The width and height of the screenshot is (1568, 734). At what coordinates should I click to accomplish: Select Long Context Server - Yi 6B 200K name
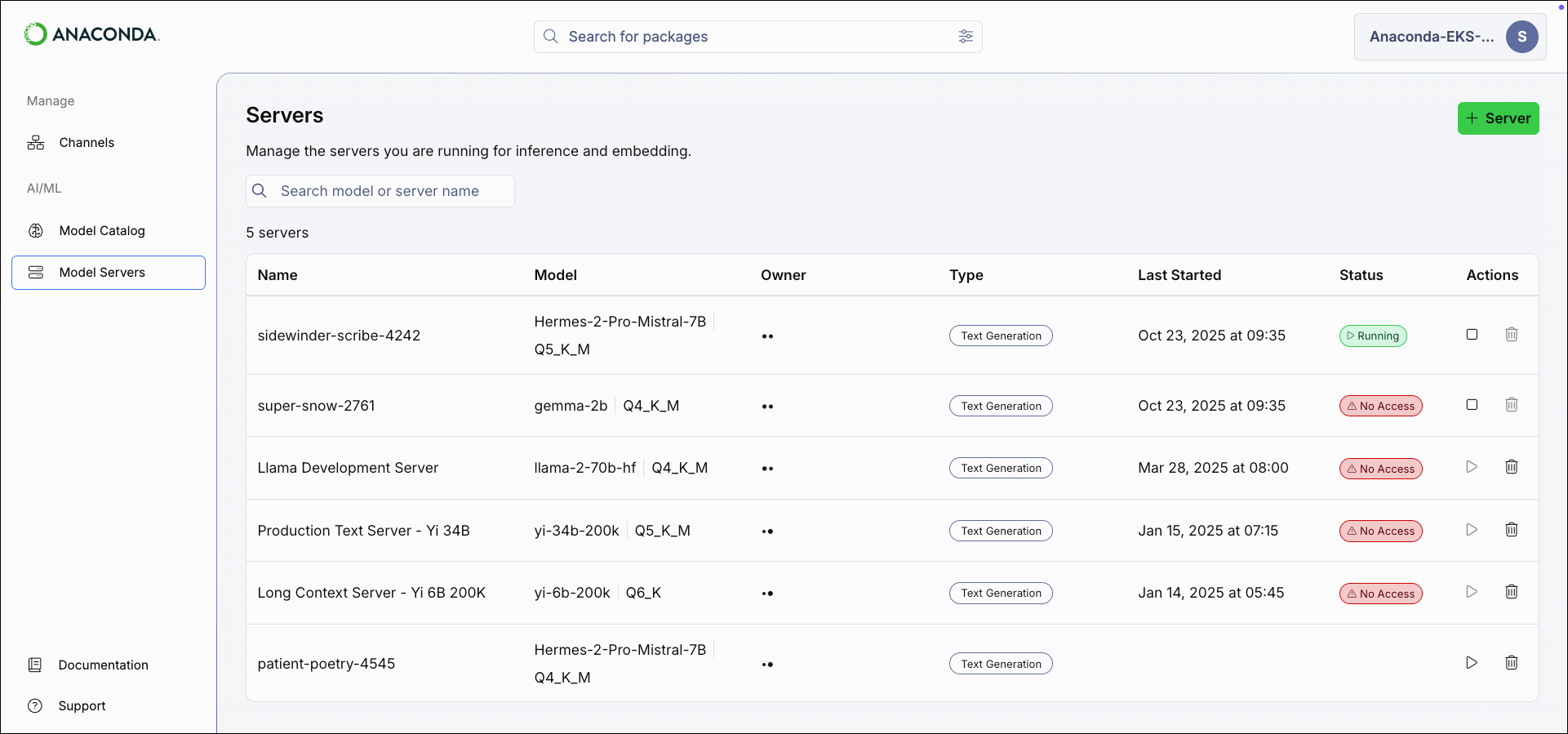371,593
